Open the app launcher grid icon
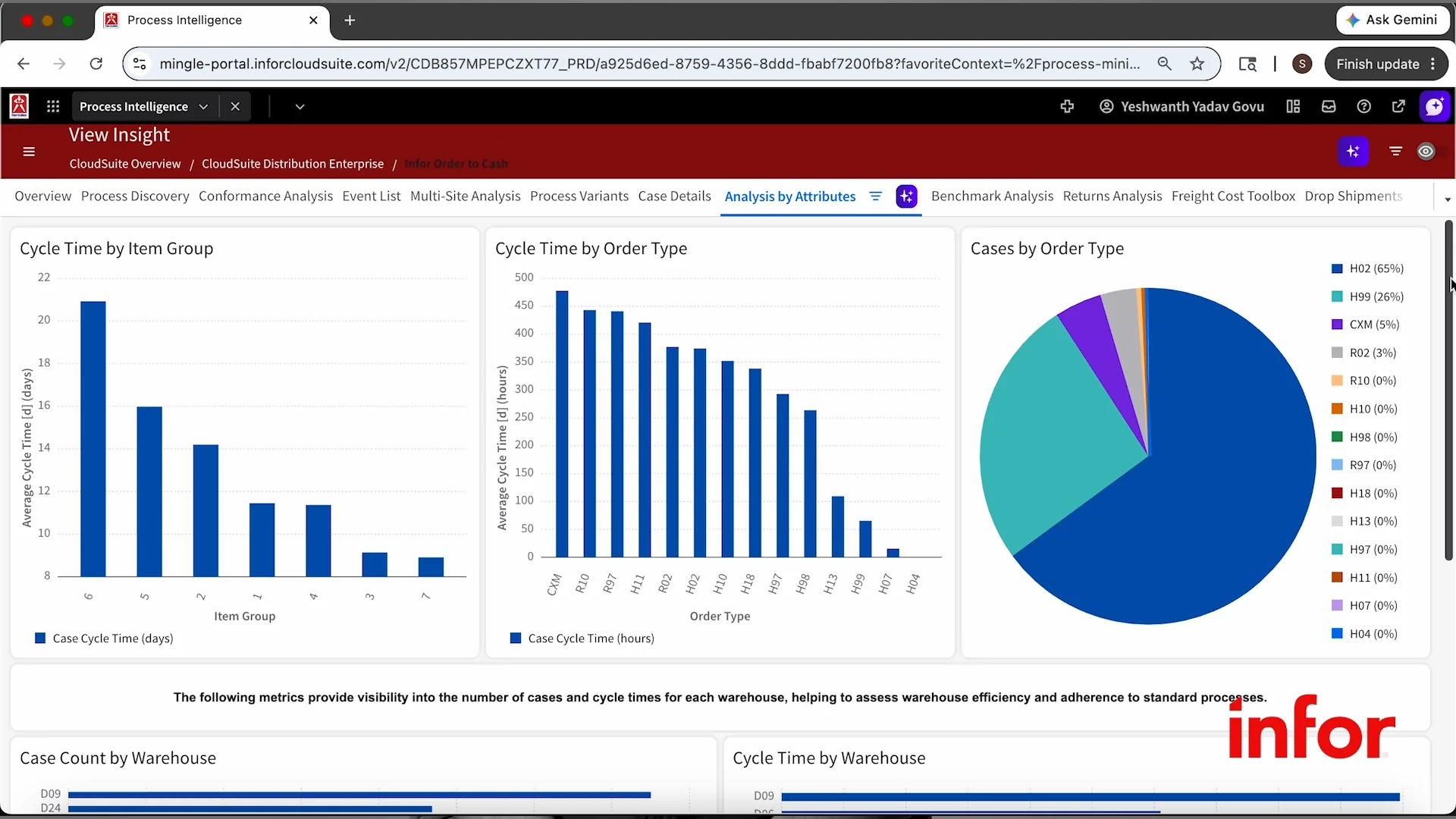The height and width of the screenshot is (819, 1456). pos(53,107)
